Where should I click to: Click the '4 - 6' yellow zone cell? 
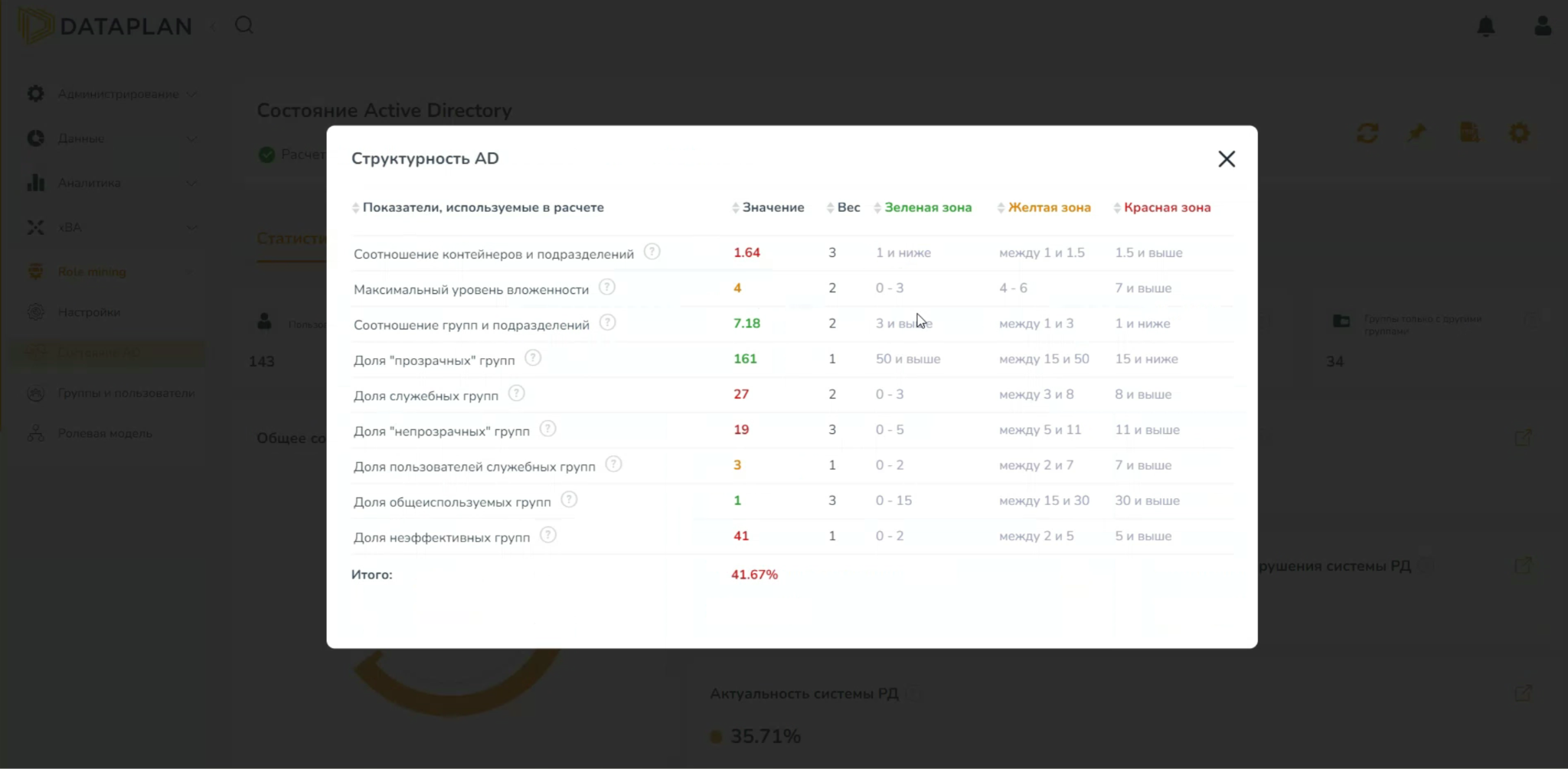click(1013, 288)
